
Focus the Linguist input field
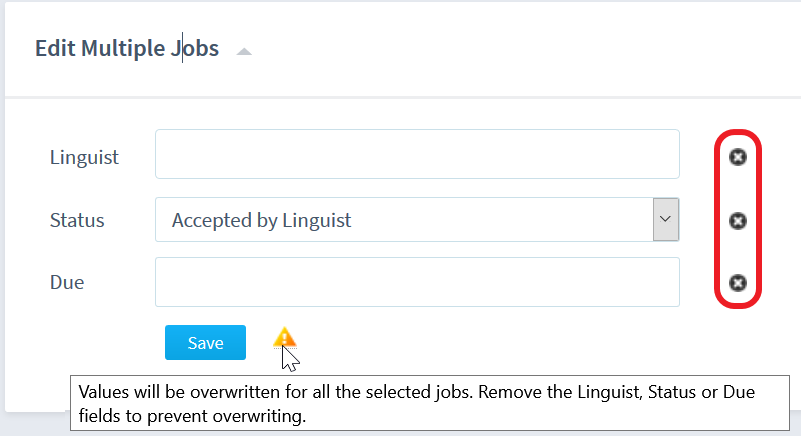click(x=417, y=154)
